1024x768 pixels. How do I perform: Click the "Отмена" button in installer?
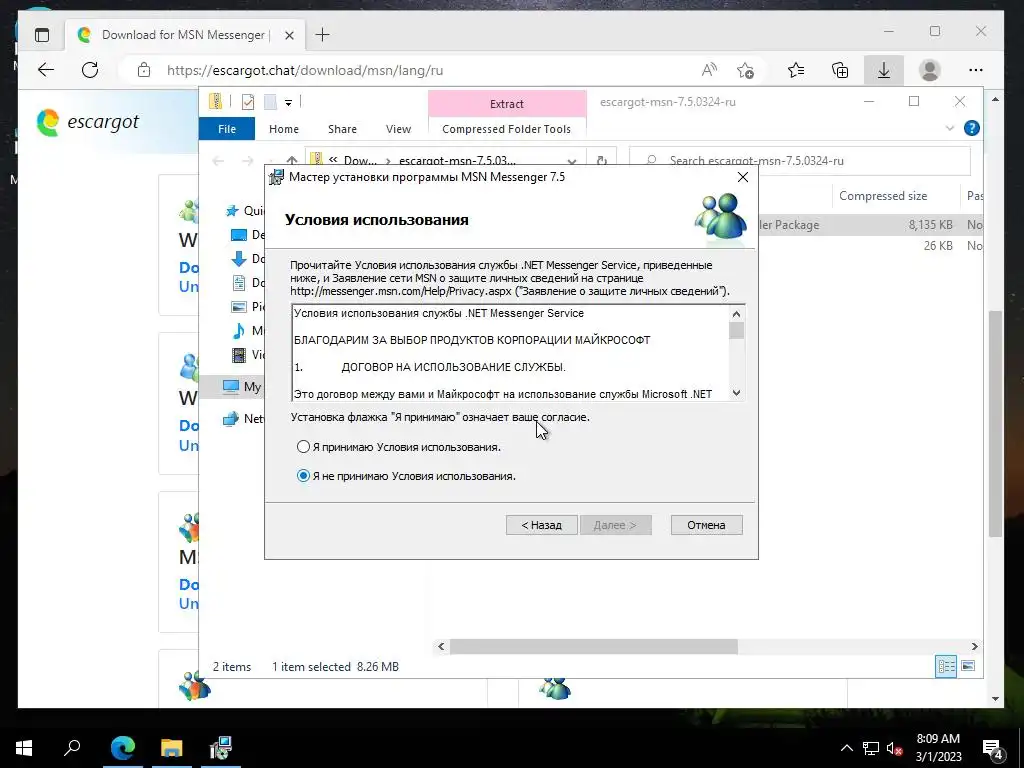(x=706, y=525)
